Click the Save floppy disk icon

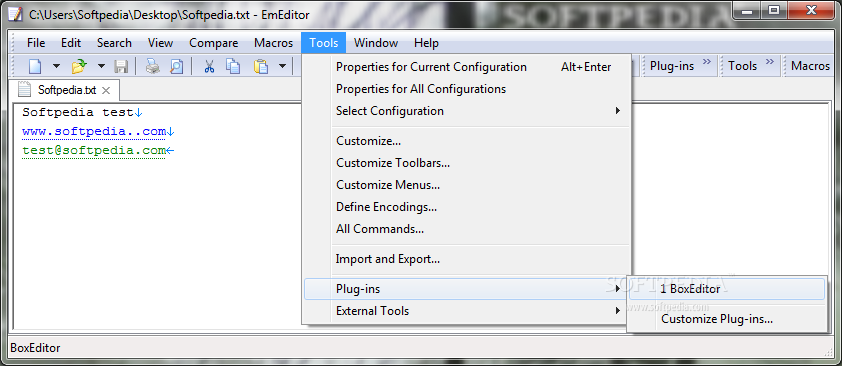pyautogui.click(x=121, y=67)
